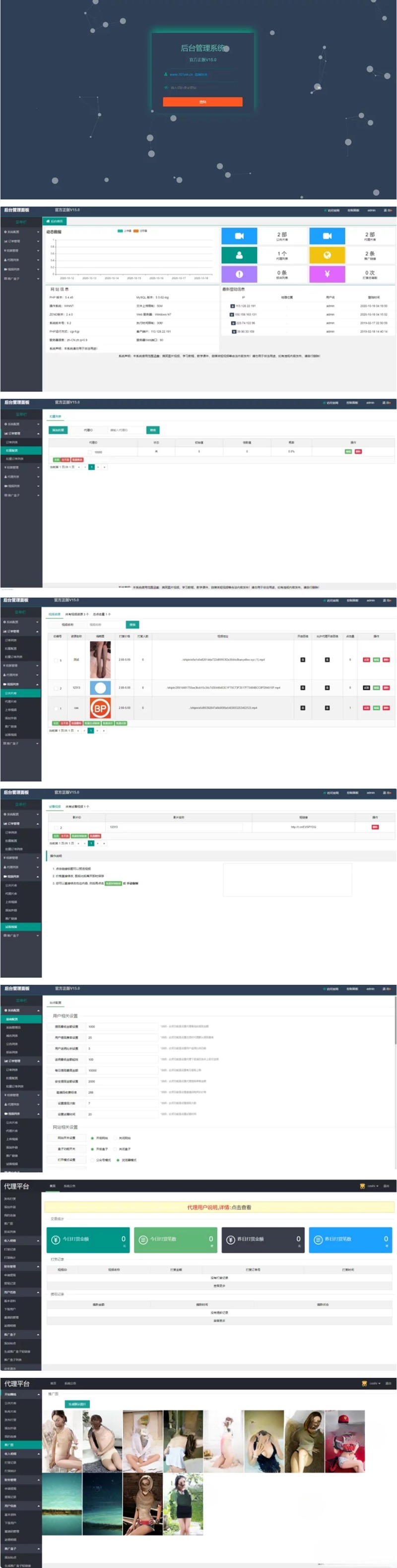The image size is (397, 1568).
Task: Click the blue video camera icon for 公共片库
Action: click(239, 236)
